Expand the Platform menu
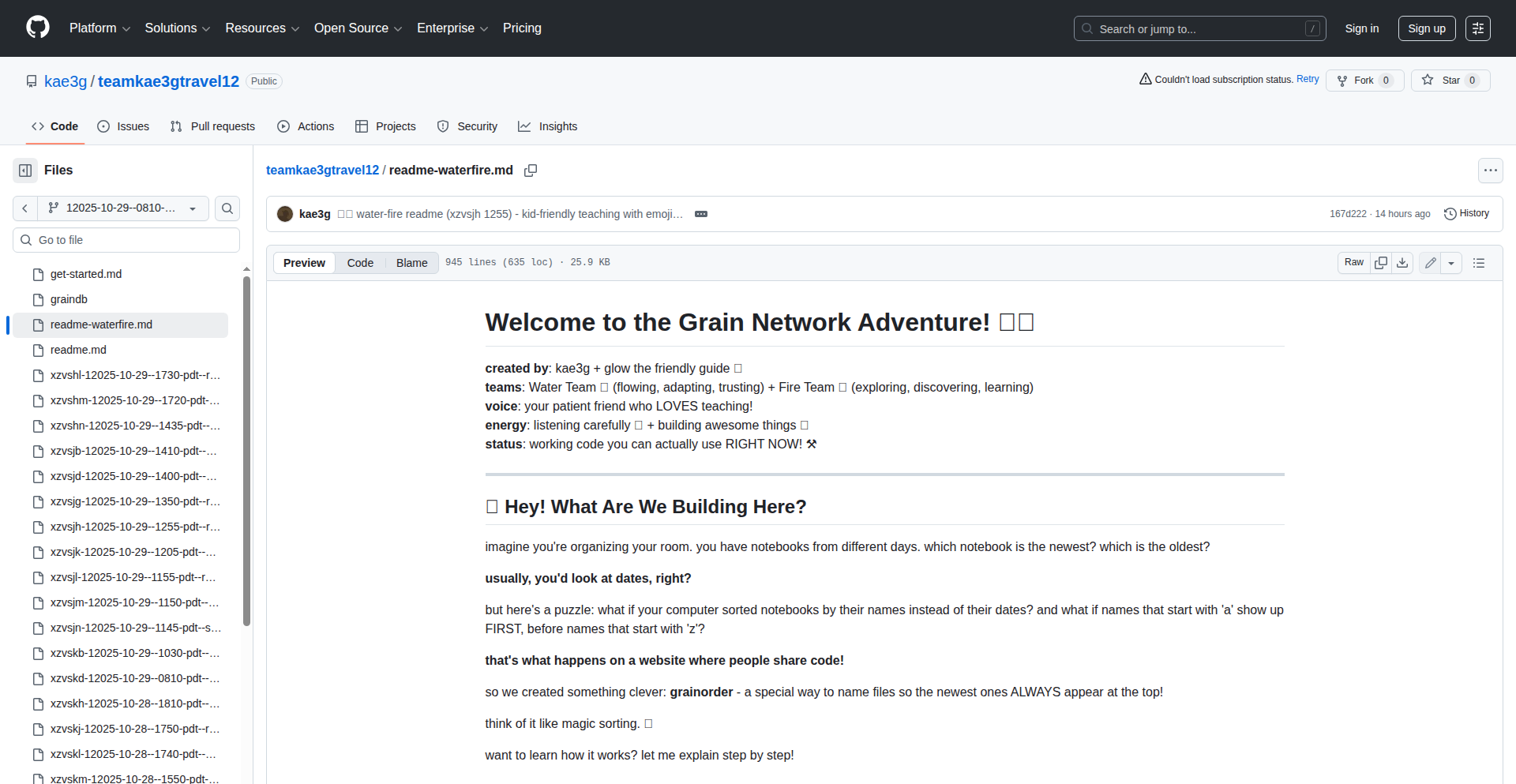Viewport: 1516px width, 784px height. [x=99, y=28]
